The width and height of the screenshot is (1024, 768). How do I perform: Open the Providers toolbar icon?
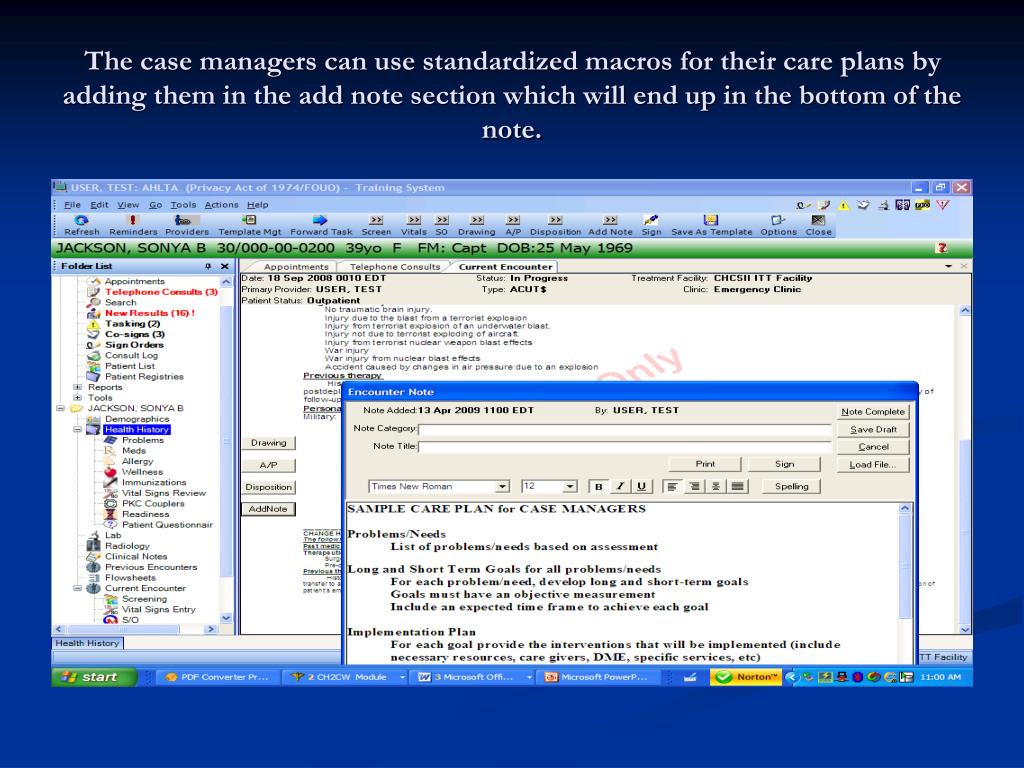coord(187,225)
